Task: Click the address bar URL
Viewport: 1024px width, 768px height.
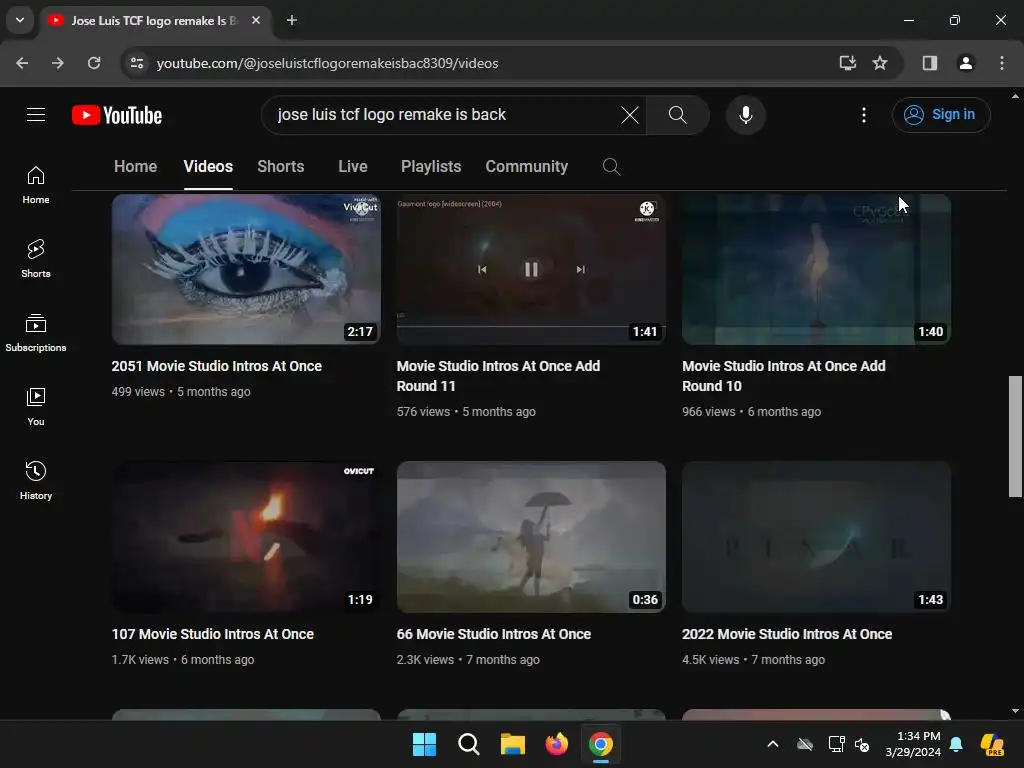Action: (x=327, y=63)
